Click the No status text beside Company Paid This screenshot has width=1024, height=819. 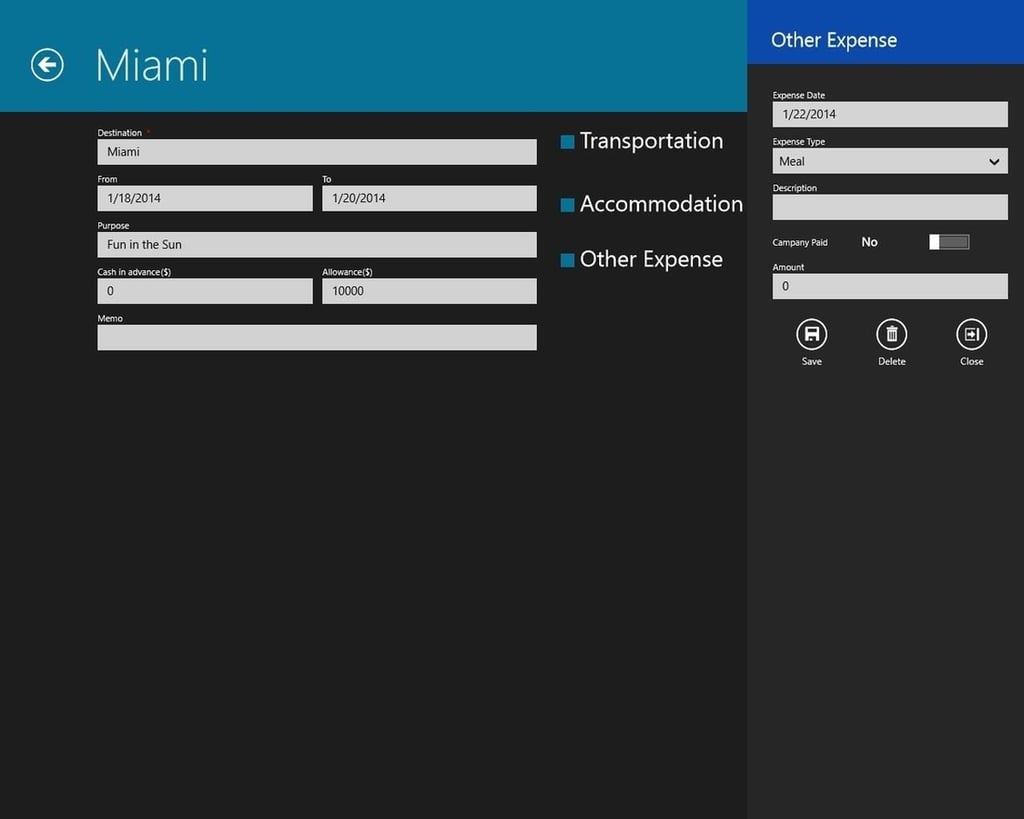(869, 242)
